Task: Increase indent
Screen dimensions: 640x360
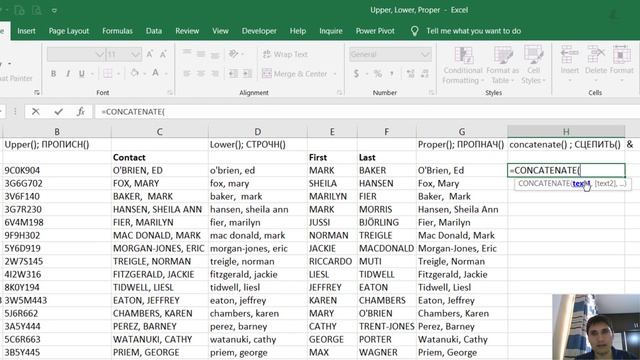Action: click(247, 74)
